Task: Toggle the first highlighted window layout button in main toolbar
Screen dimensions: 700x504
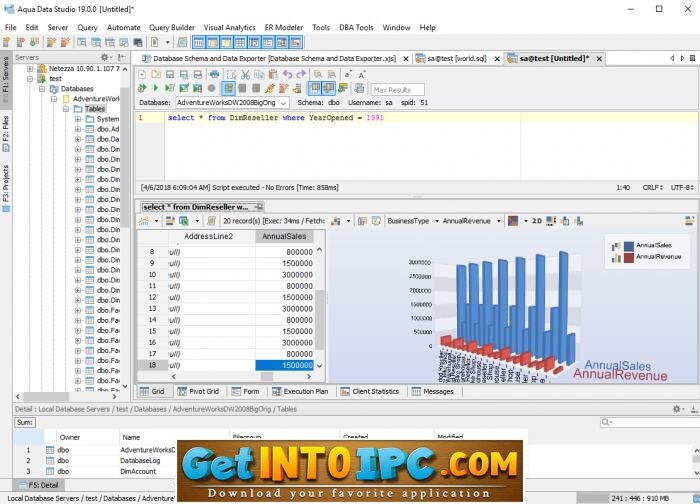Action: click(199, 42)
